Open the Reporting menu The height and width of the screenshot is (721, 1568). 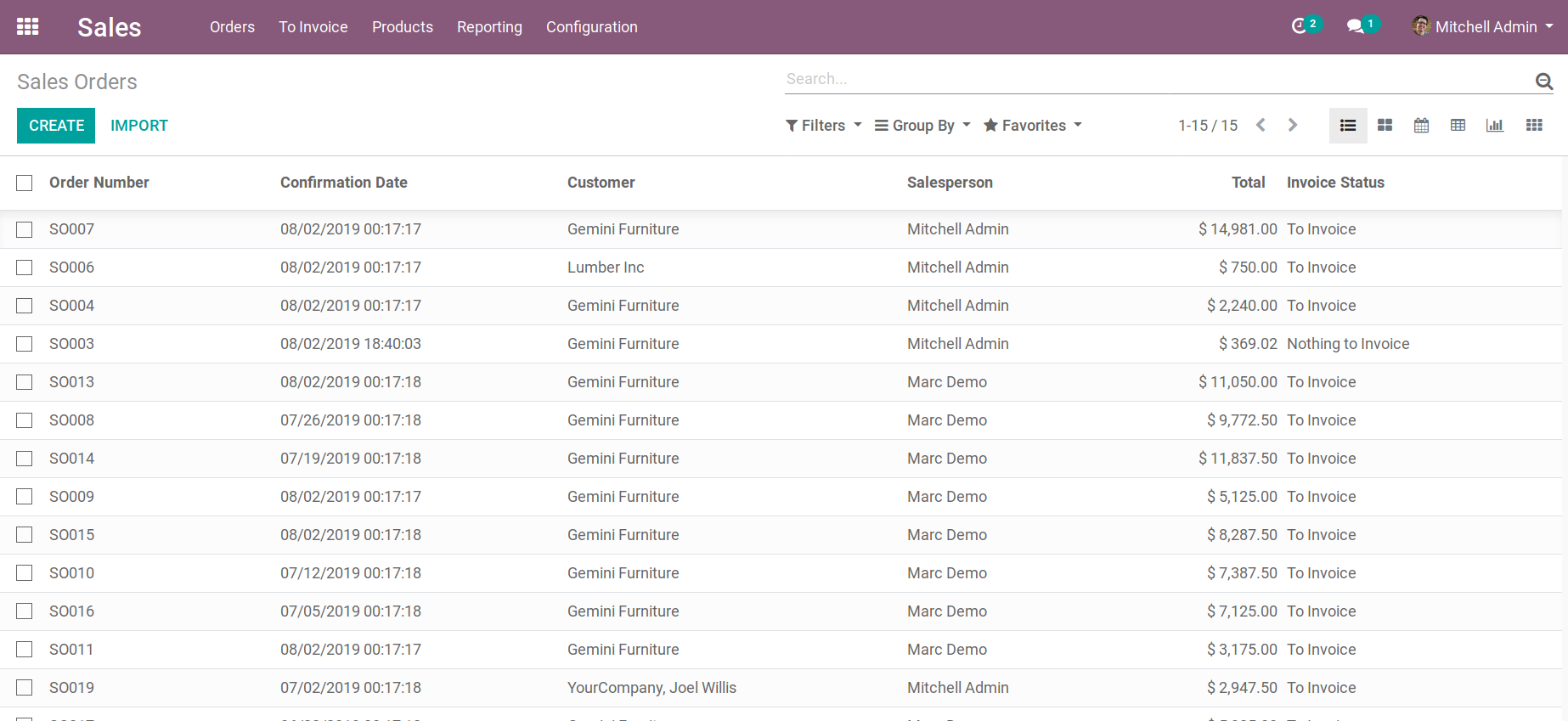click(489, 27)
